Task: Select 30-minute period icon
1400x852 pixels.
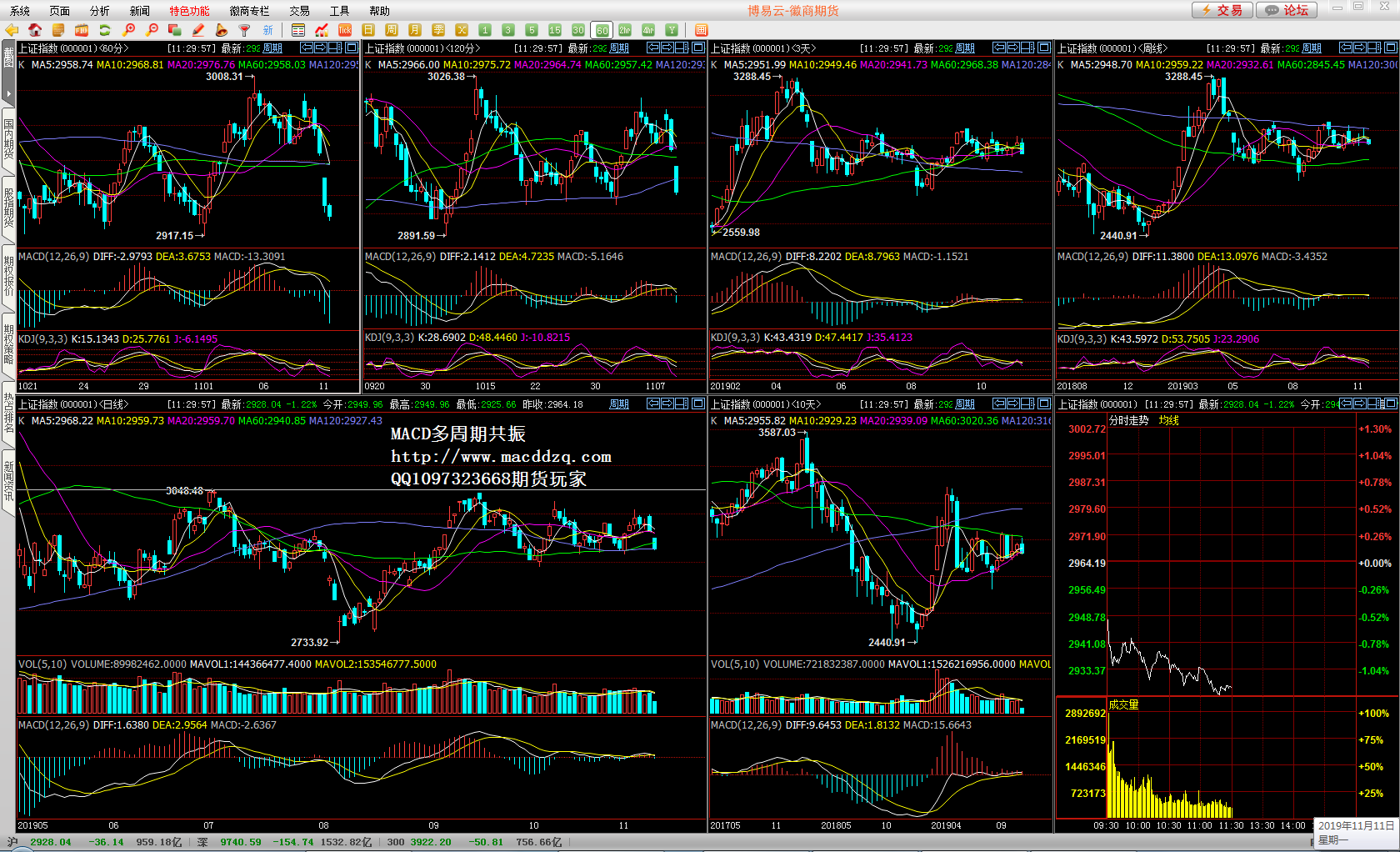Action: [x=578, y=30]
